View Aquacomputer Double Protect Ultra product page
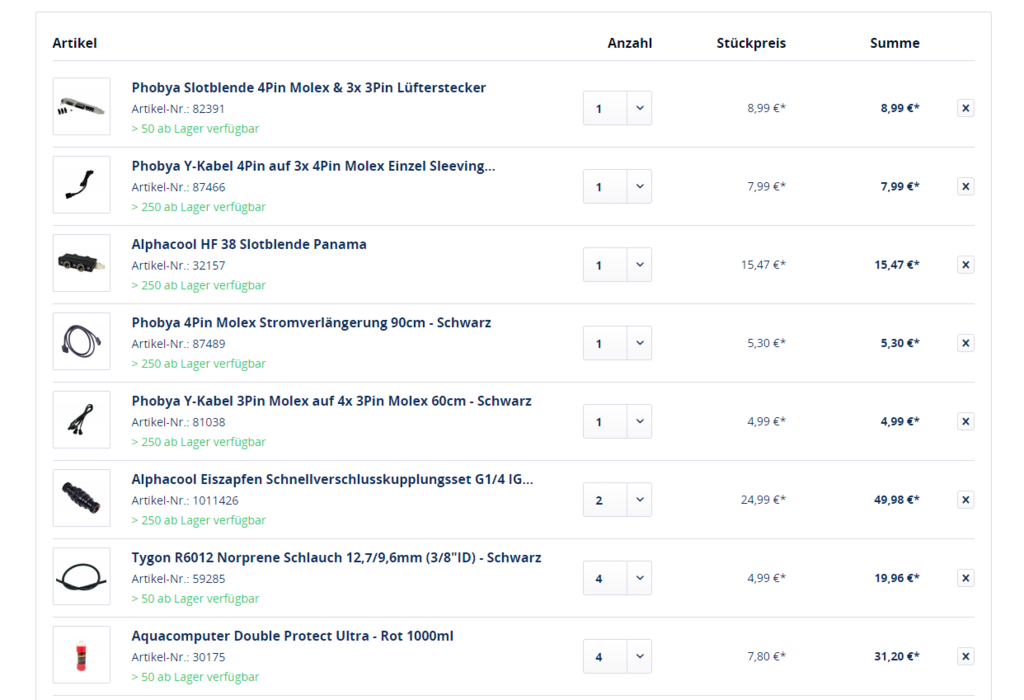Image resolution: width=1024 pixels, height=700 pixels. pos(292,636)
